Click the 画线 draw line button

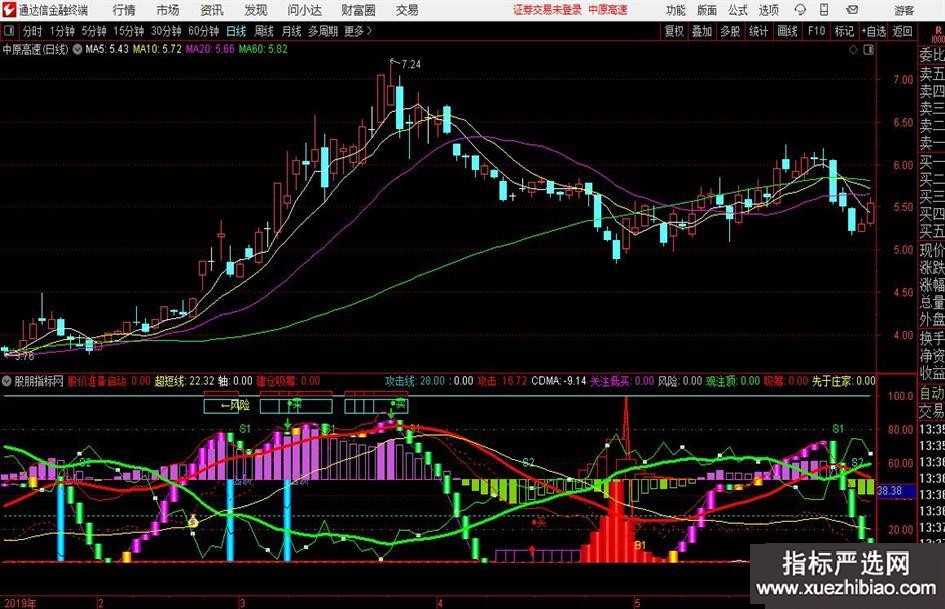787,31
